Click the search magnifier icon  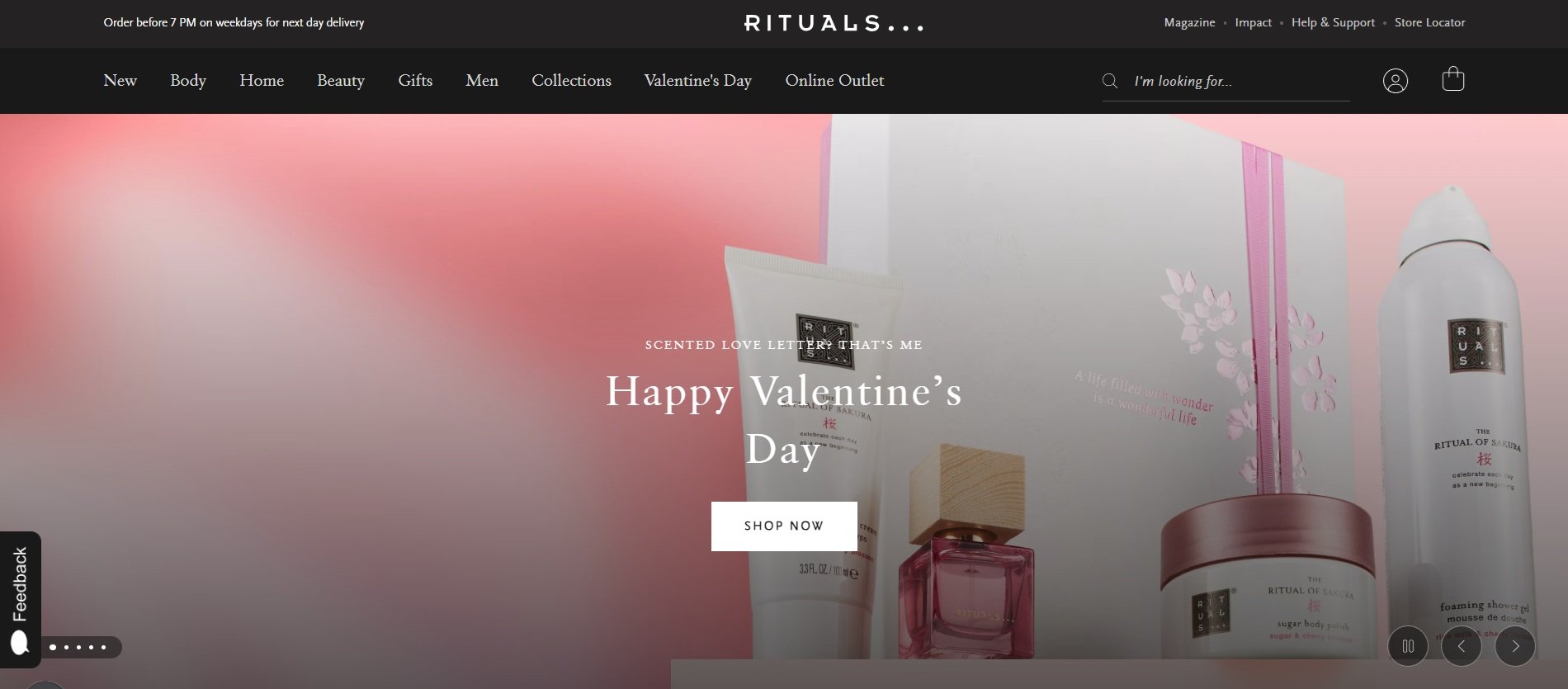[1110, 81]
